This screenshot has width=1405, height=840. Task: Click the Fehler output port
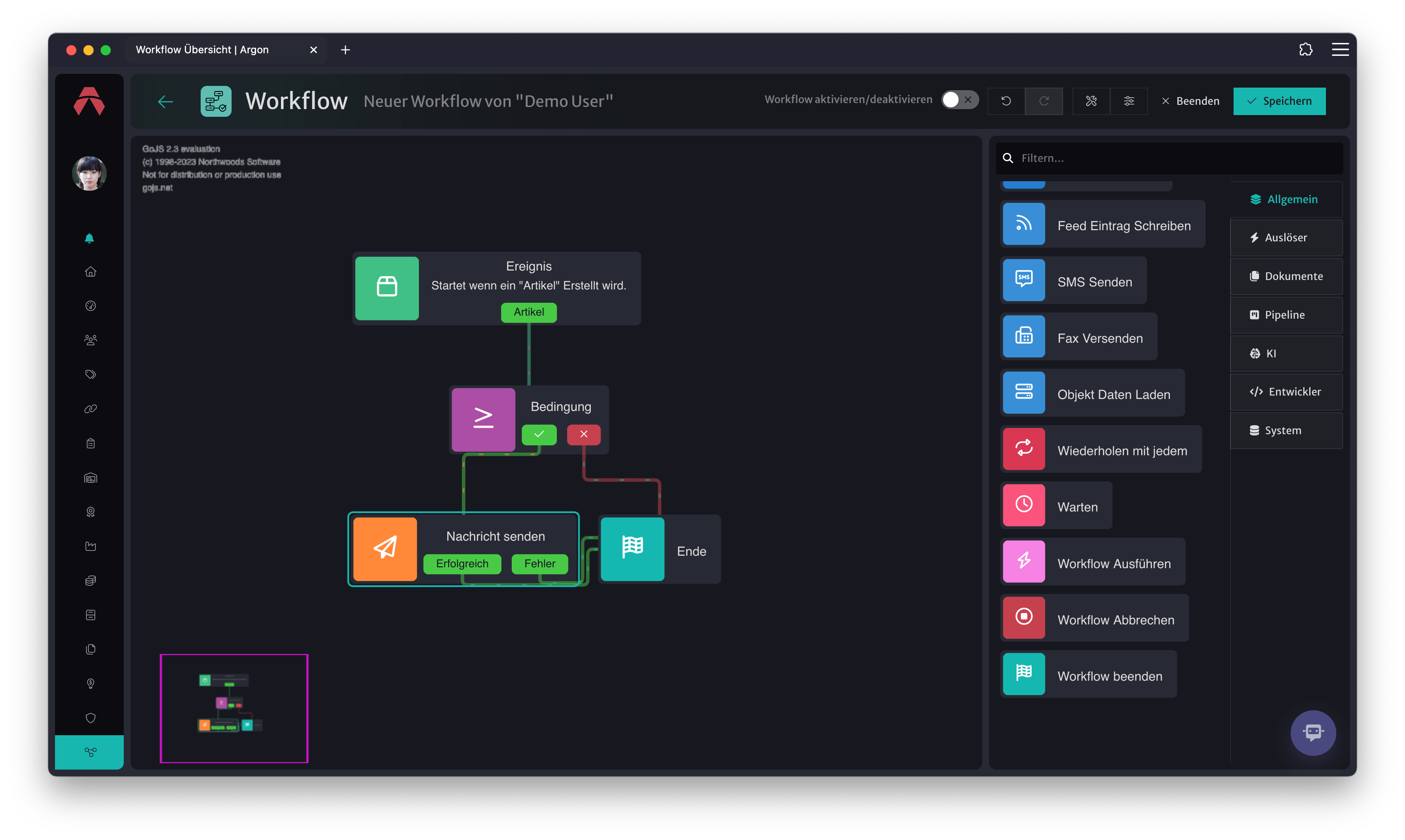point(539,563)
